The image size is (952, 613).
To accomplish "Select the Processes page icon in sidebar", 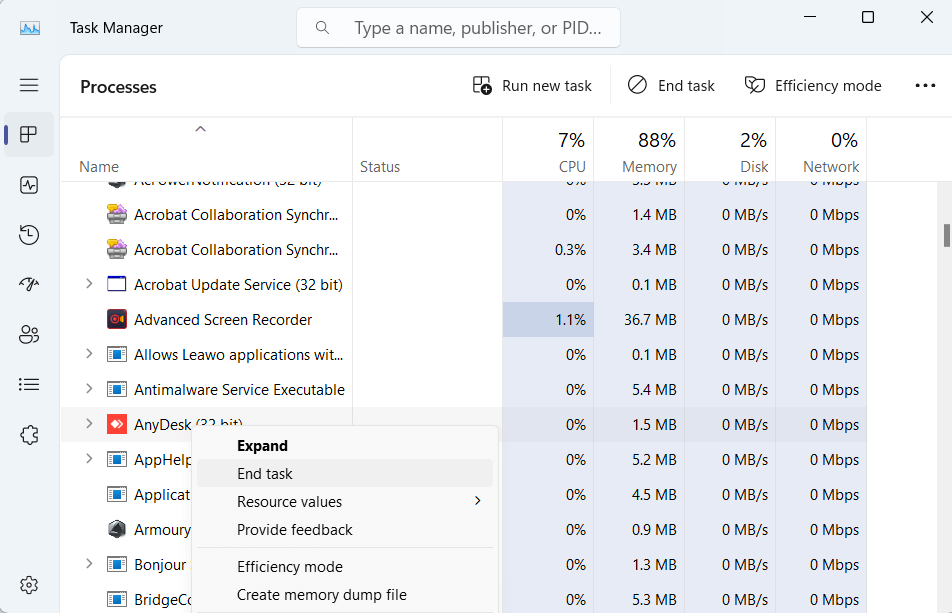I will (x=29, y=134).
